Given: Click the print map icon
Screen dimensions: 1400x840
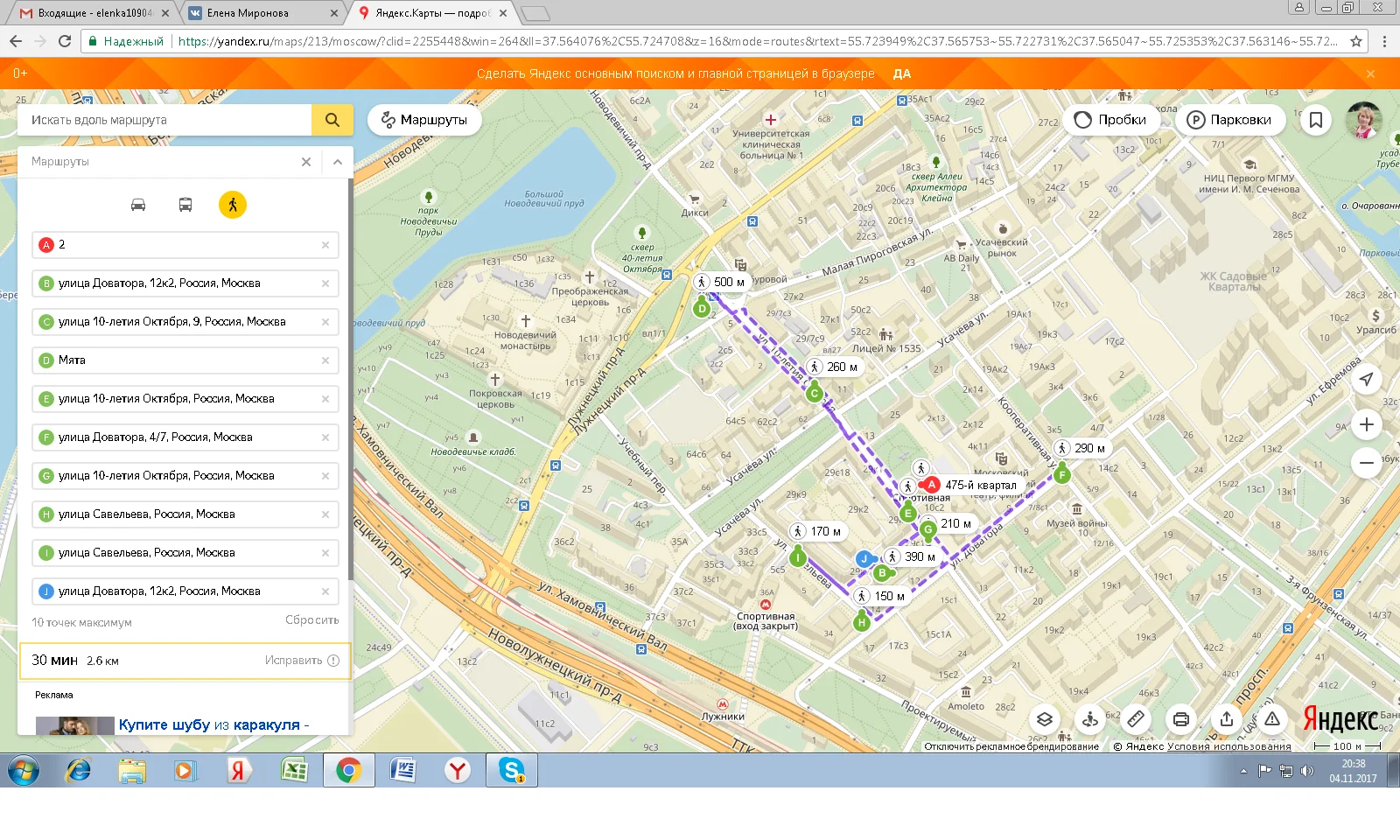Looking at the screenshot, I should click(x=1181, y=719).
